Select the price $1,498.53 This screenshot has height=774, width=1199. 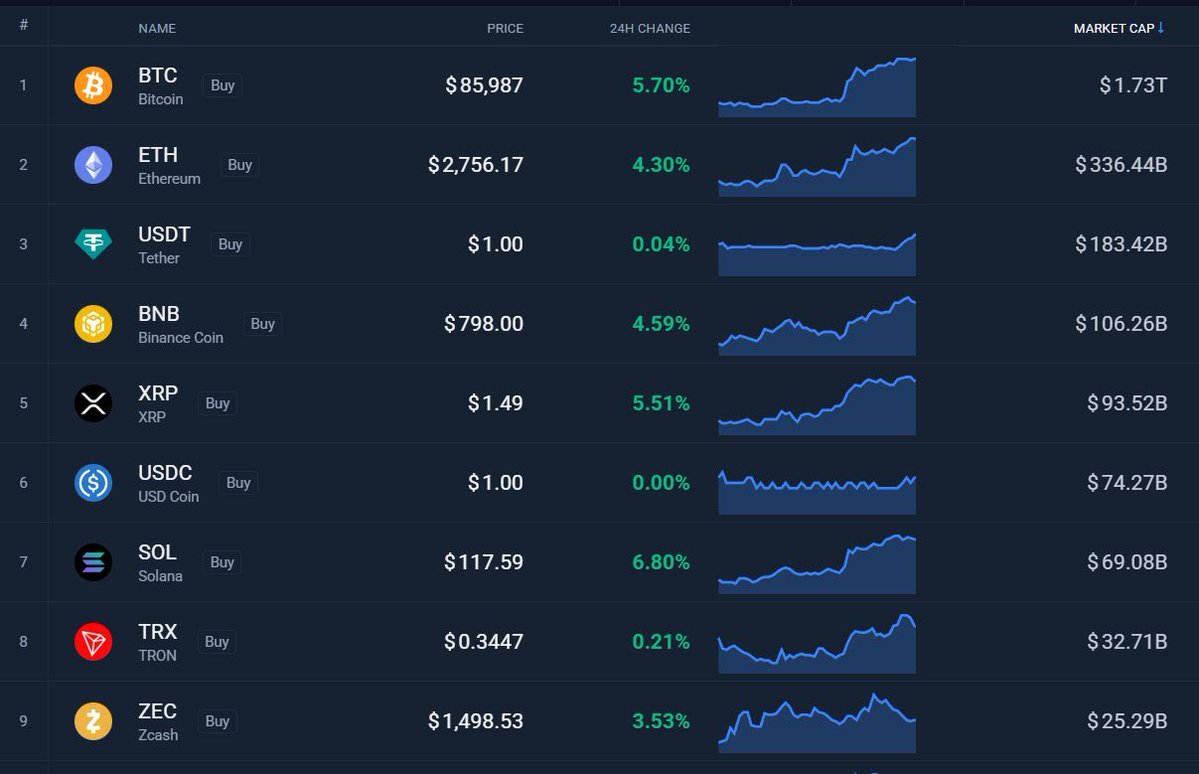(476, 721)
